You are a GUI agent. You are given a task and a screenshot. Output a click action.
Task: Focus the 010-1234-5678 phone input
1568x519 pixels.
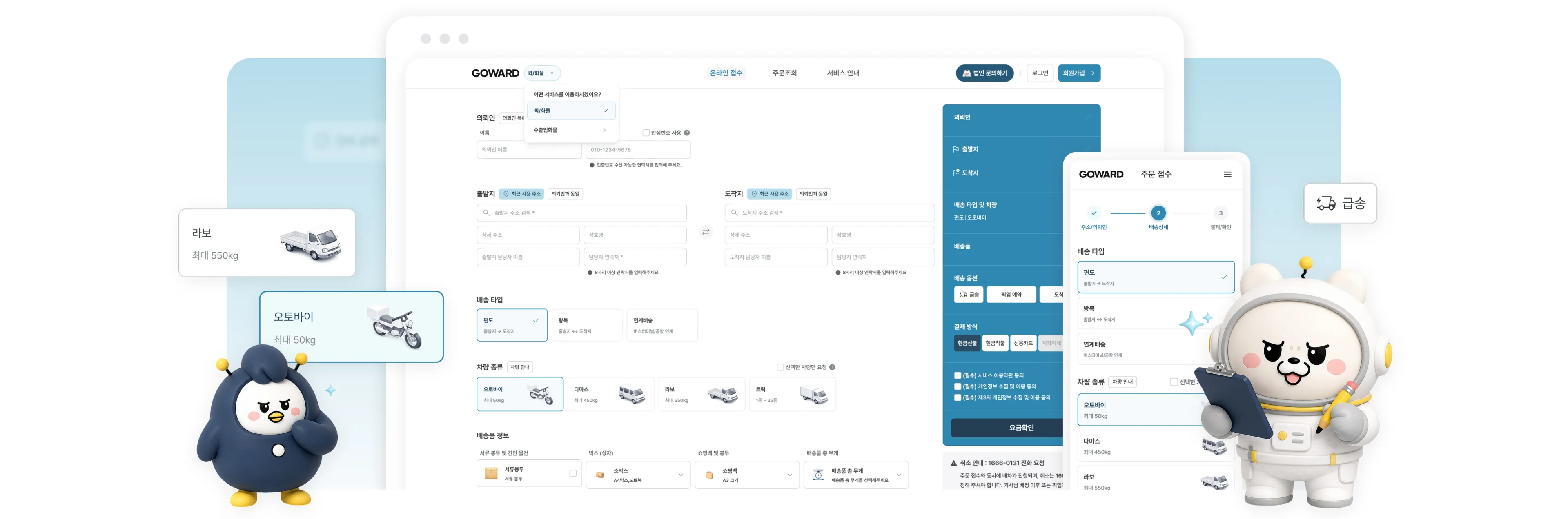tap(638, 150)
